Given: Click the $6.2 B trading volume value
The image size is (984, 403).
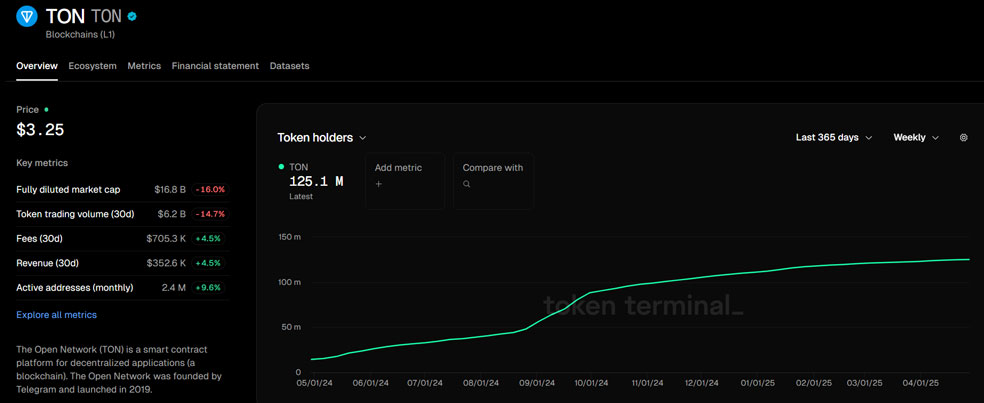Looking at the screenshot, I should tap(173, 214).
